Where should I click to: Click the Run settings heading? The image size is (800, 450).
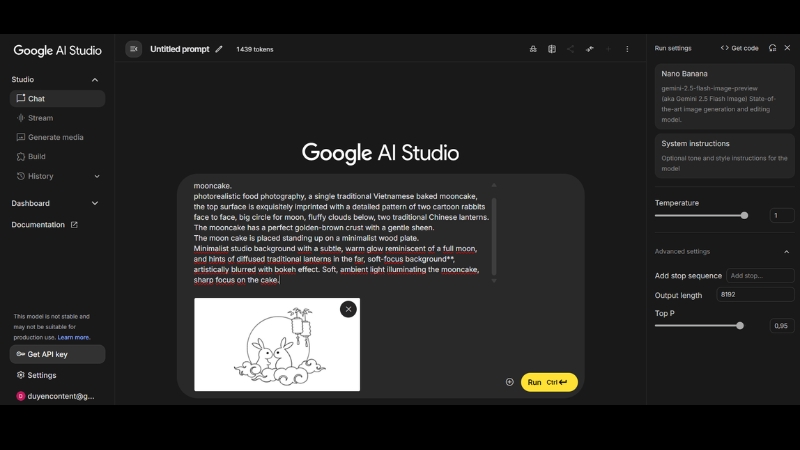(x=673, y=48)
